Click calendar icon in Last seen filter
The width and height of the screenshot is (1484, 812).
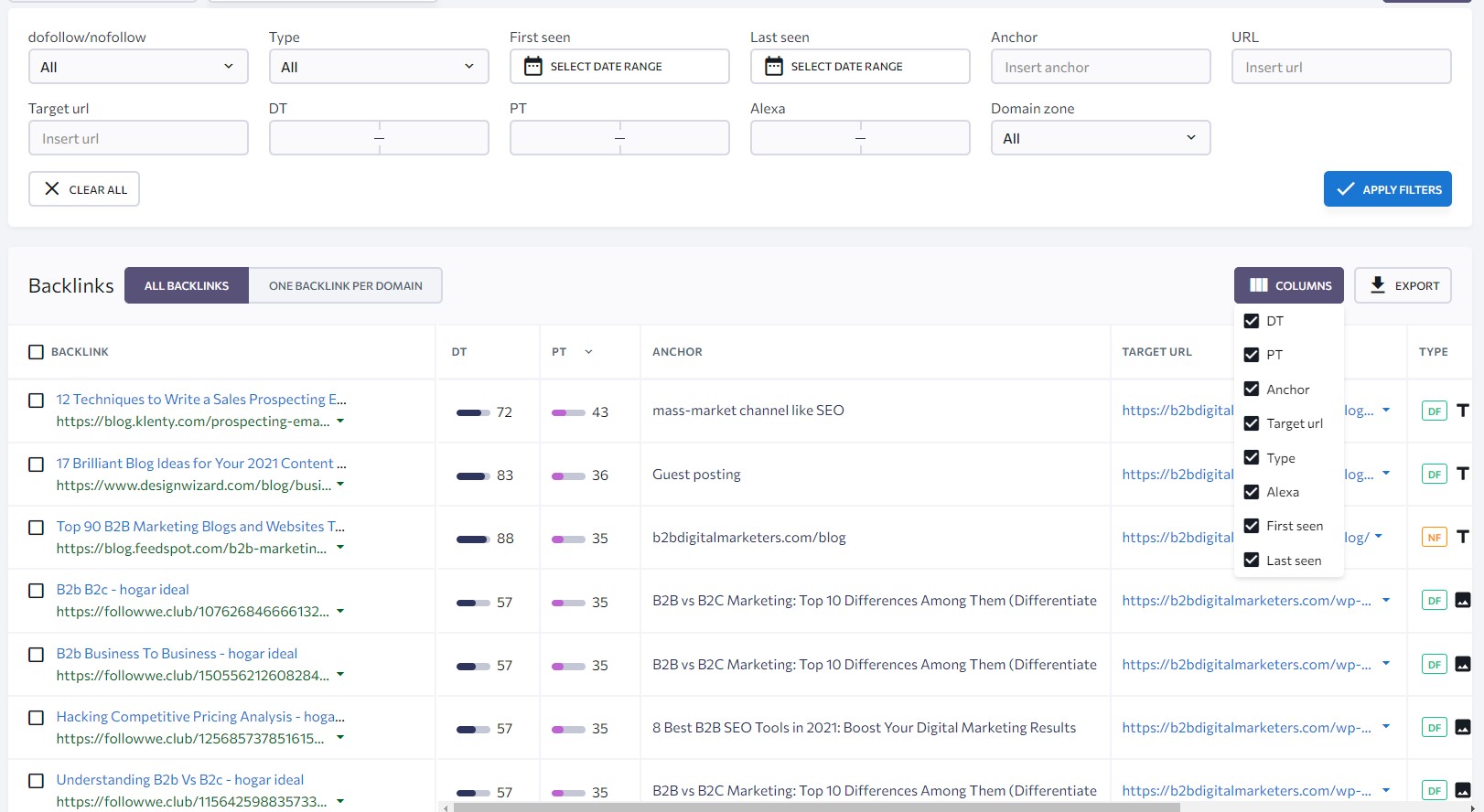pyautogui.click(x=774, y=66)
